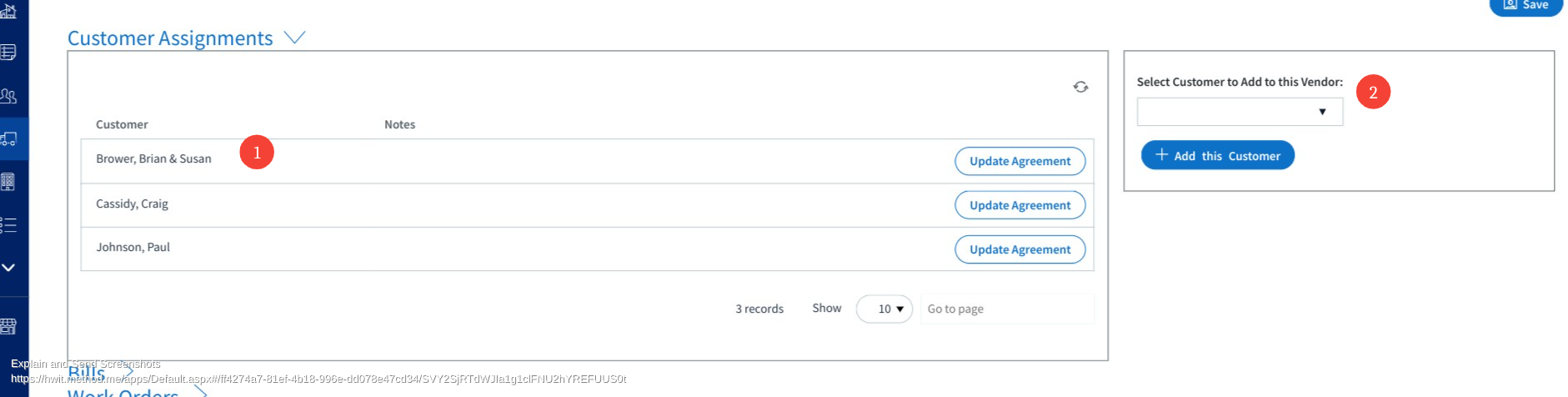Update Agreement for Johnson, Paul
The width and height of the screenshot is (1568, 397).
[x=1019, y=249]
